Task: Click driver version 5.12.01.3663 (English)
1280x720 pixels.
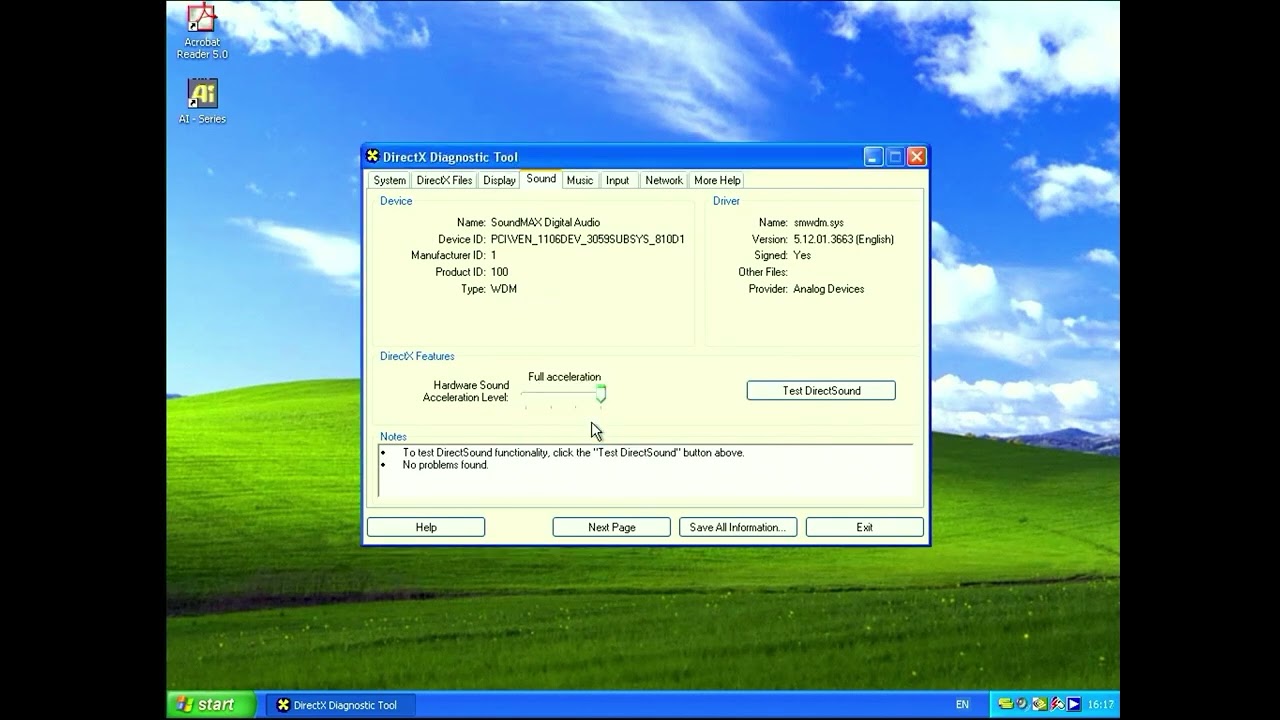Action: coord(843,239)
